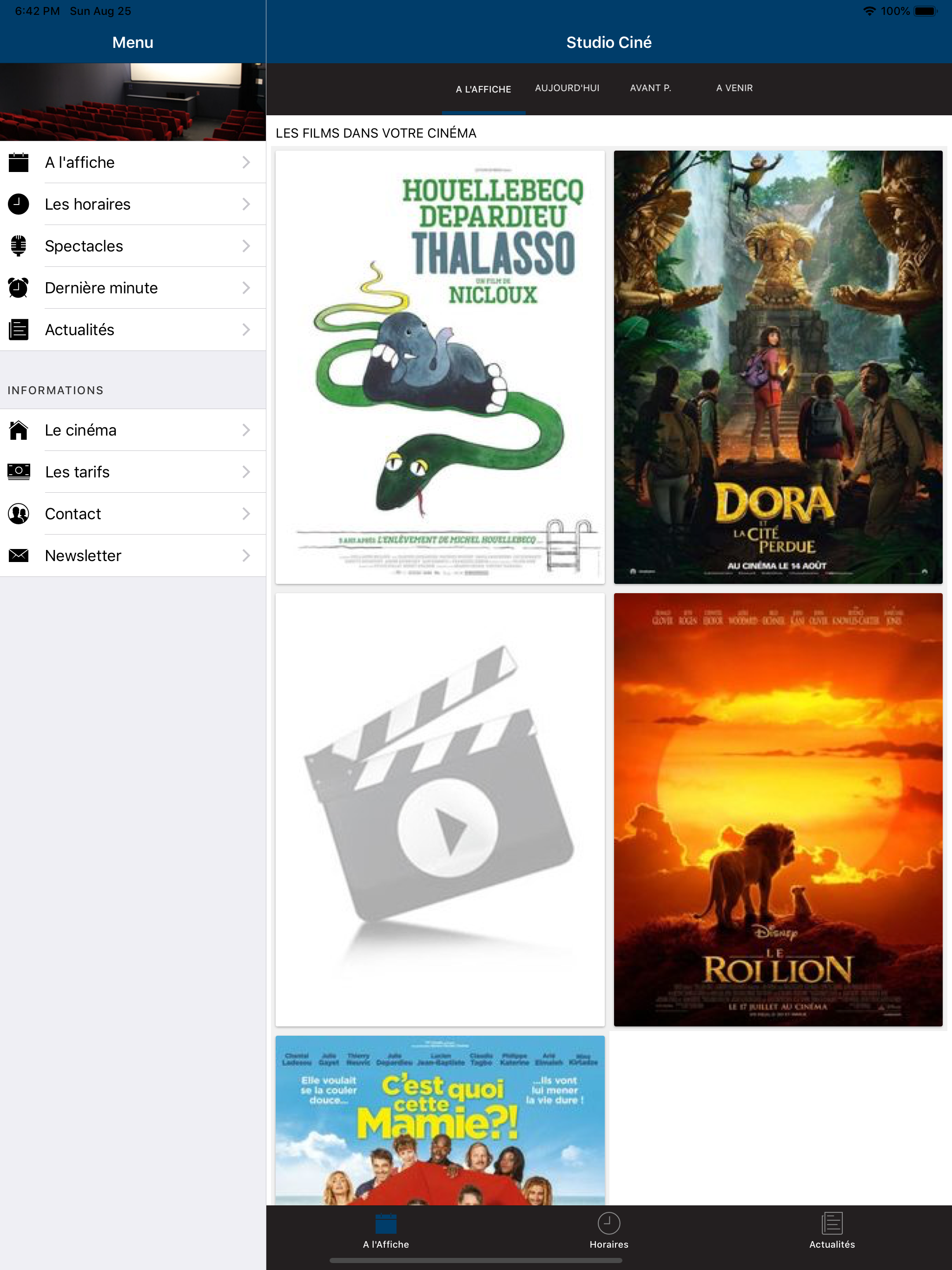Tap the Horaires label in bottom bar

[x=608, y=1245]
